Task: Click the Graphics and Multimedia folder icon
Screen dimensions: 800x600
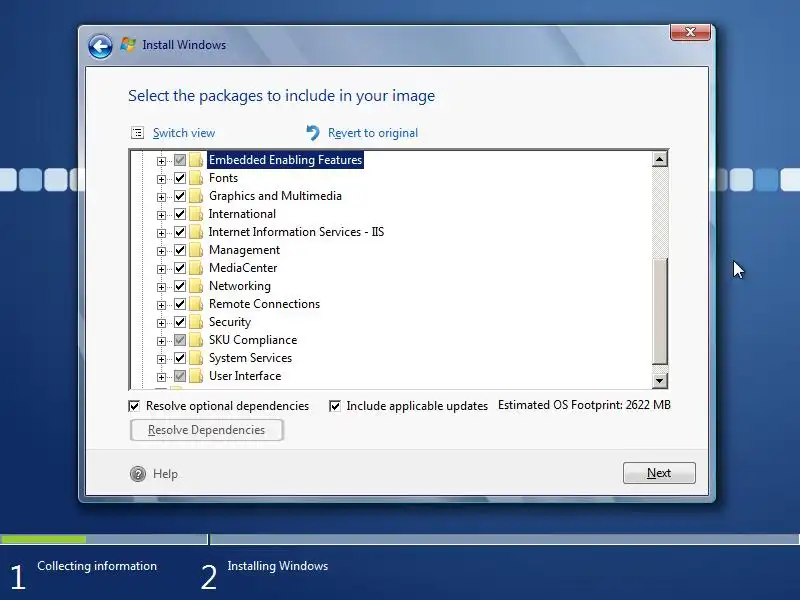Action: [196, 196]
